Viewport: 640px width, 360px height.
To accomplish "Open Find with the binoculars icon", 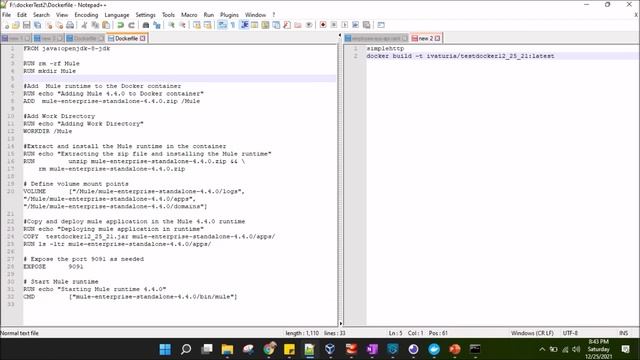I will [146, 25].
